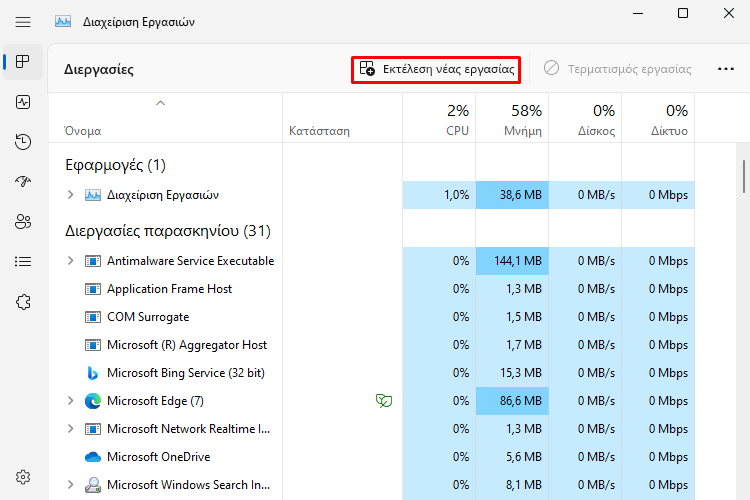Expand the Microsoft Edge (7) group

click(x=70, y=400)
